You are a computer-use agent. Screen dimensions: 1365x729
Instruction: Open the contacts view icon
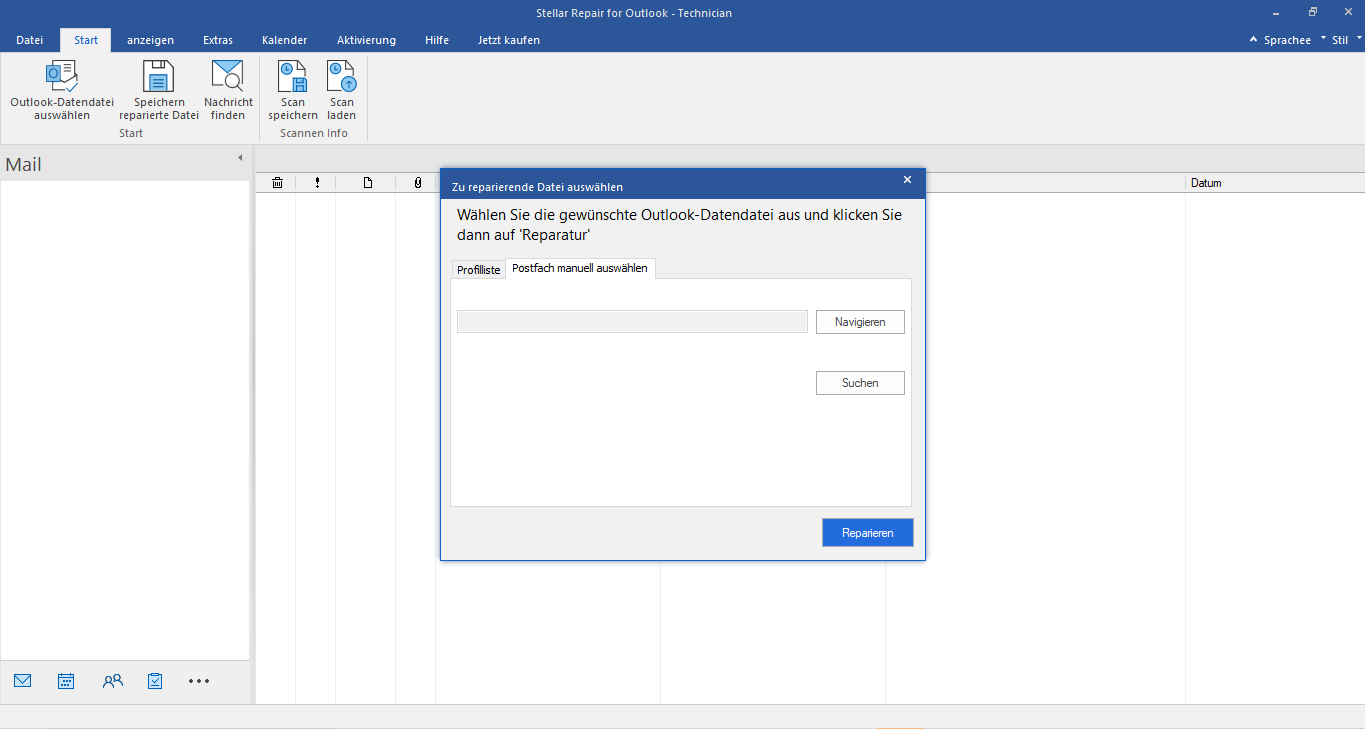[x=112, y=681]
